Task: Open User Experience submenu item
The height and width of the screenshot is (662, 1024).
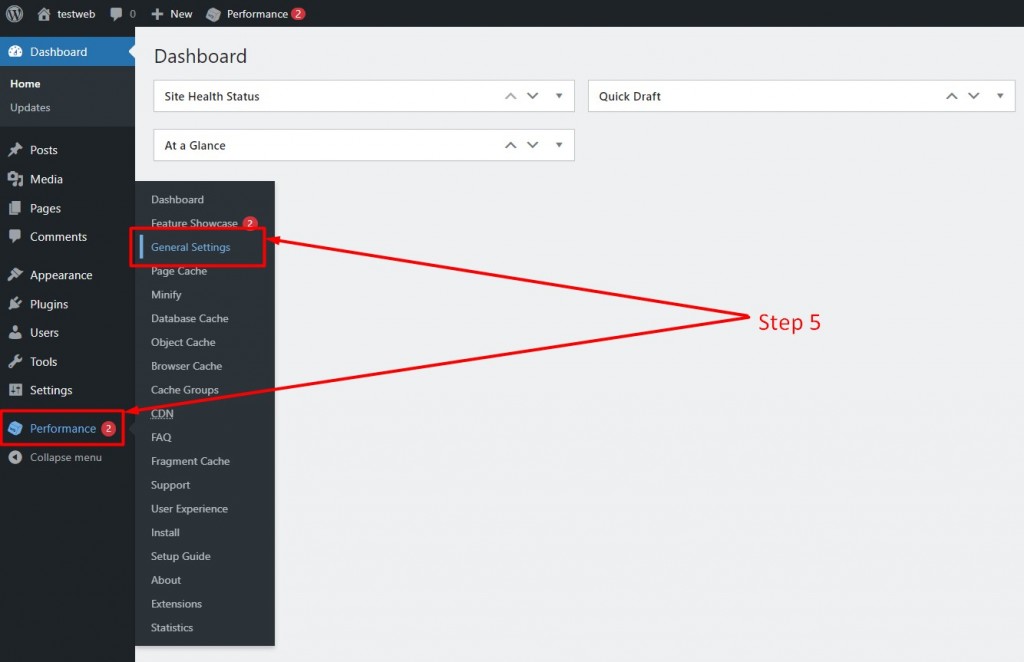Action: 189,509
